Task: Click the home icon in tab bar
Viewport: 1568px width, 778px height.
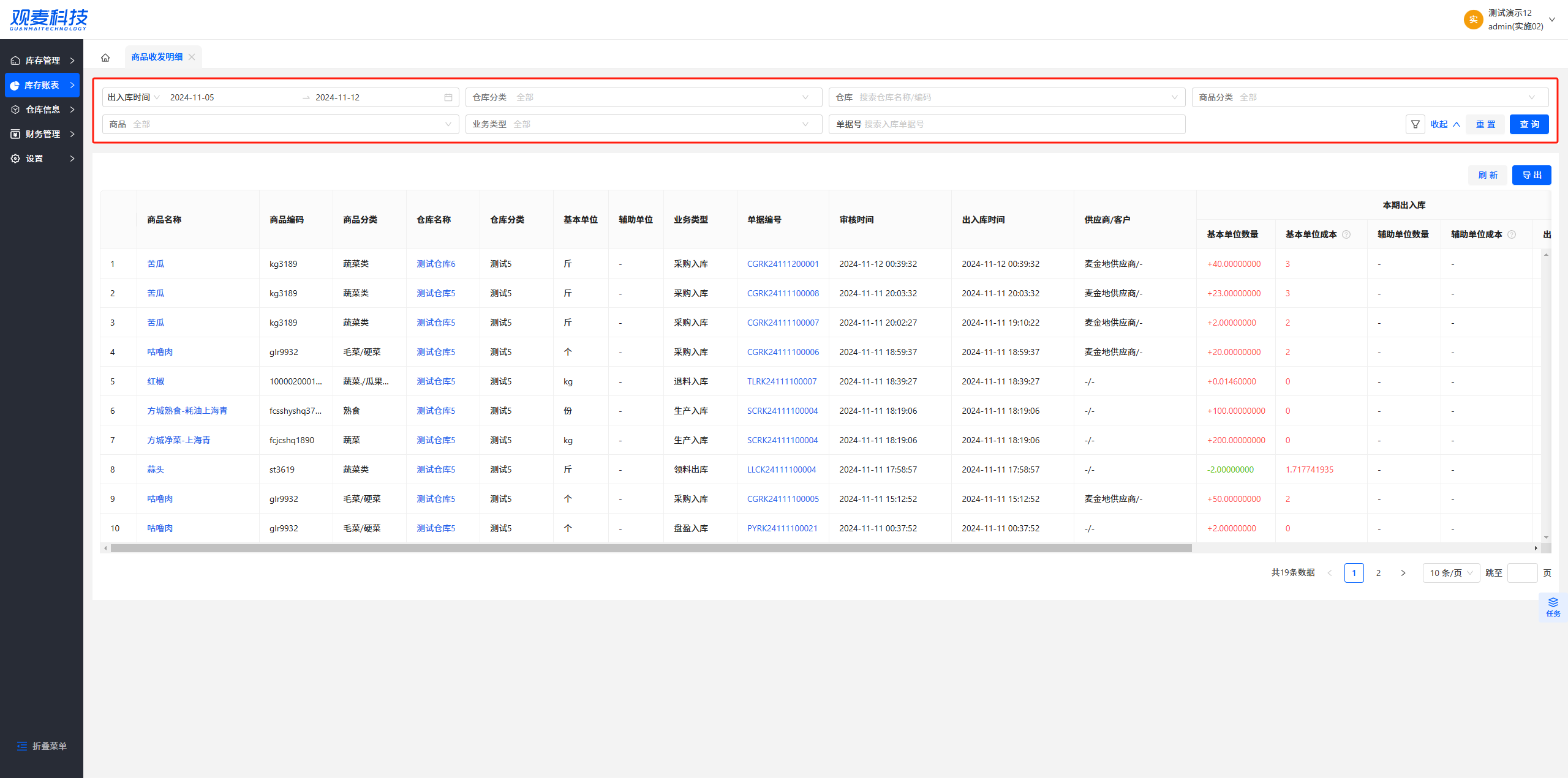Action: pos(105,58)
